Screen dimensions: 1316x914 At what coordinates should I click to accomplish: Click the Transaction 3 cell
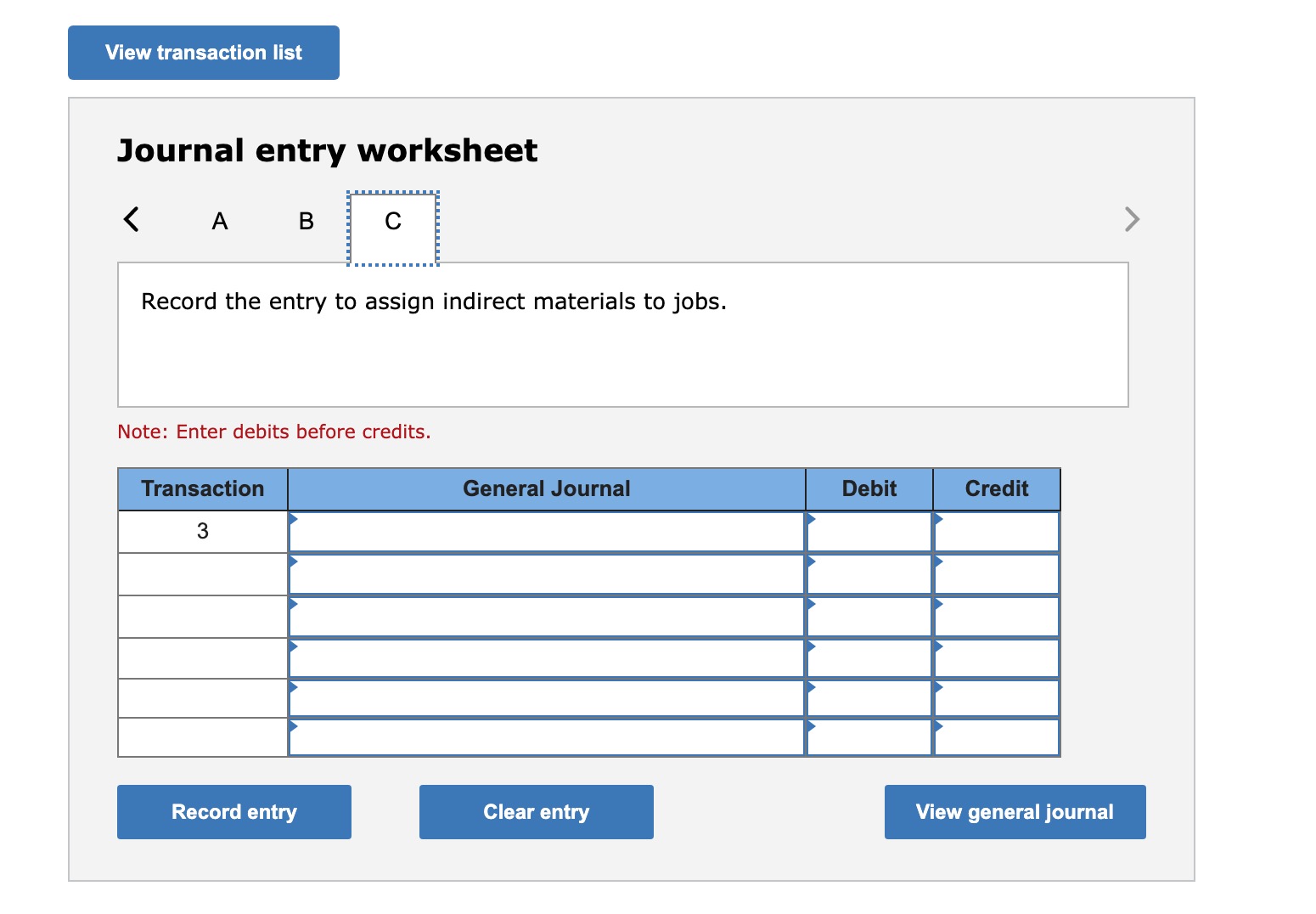[x=201, y=530]
